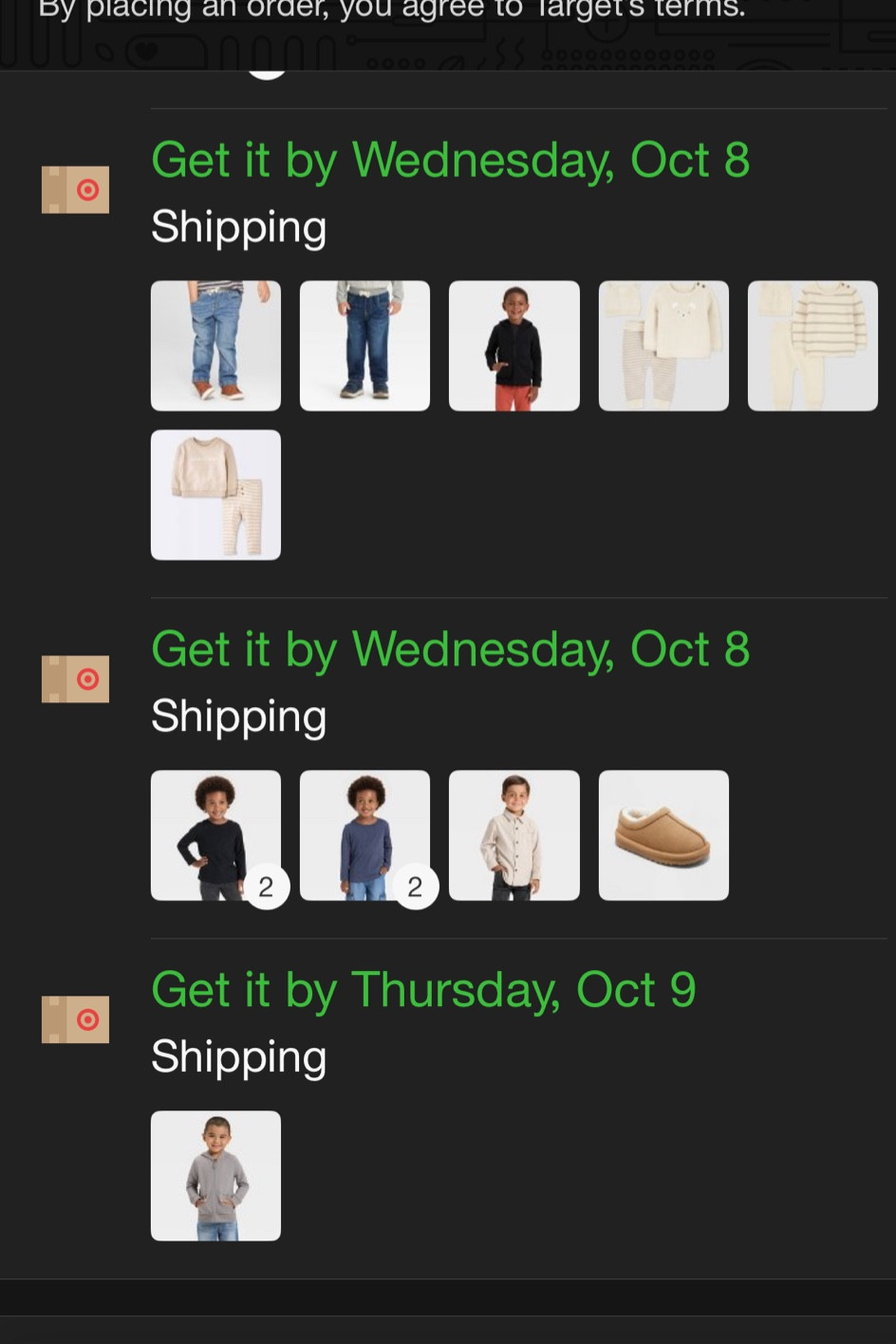Viewport: 896px width, 1344px height.
Task: Select the tan slipper thumbnail
Action: coord(663,835)
